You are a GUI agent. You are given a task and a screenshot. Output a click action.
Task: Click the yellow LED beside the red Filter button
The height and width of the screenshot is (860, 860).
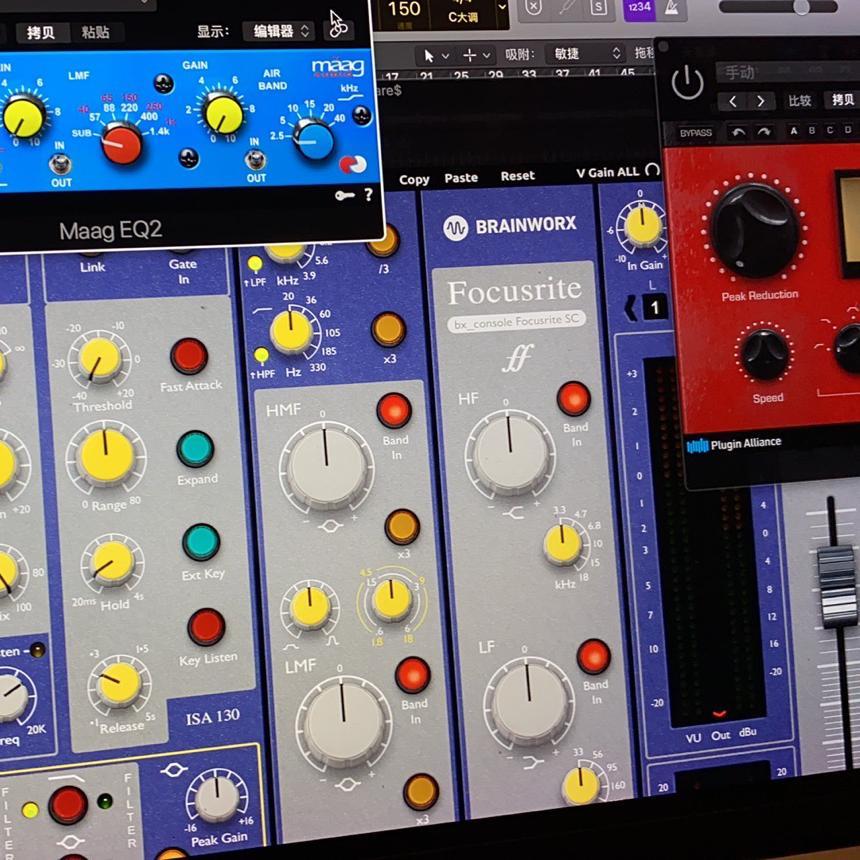30,810
